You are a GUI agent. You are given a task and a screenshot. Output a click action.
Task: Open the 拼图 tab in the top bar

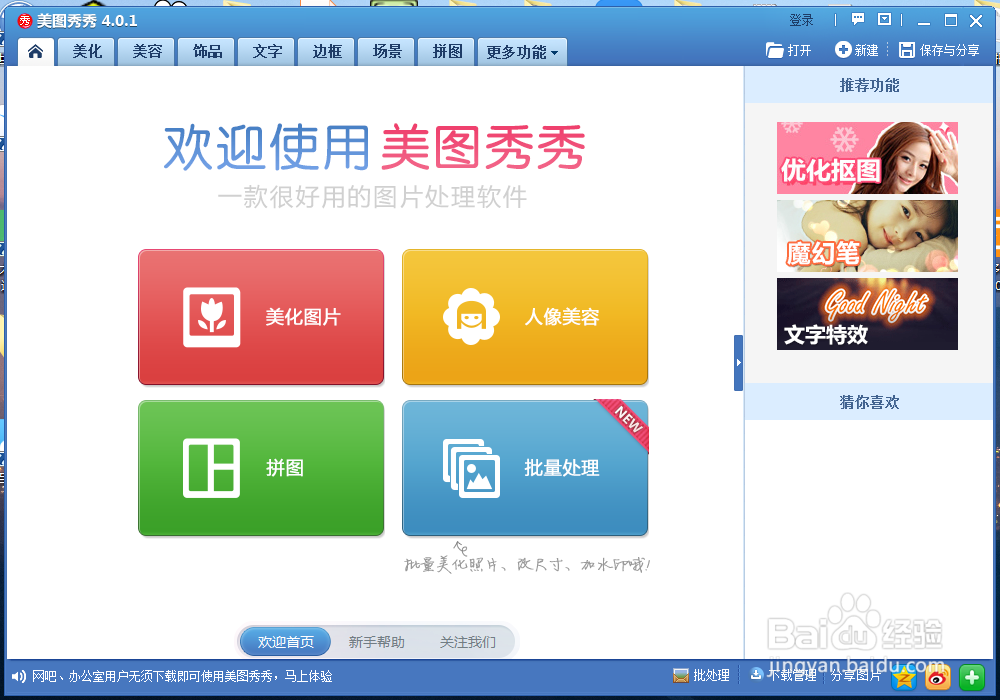447,52
